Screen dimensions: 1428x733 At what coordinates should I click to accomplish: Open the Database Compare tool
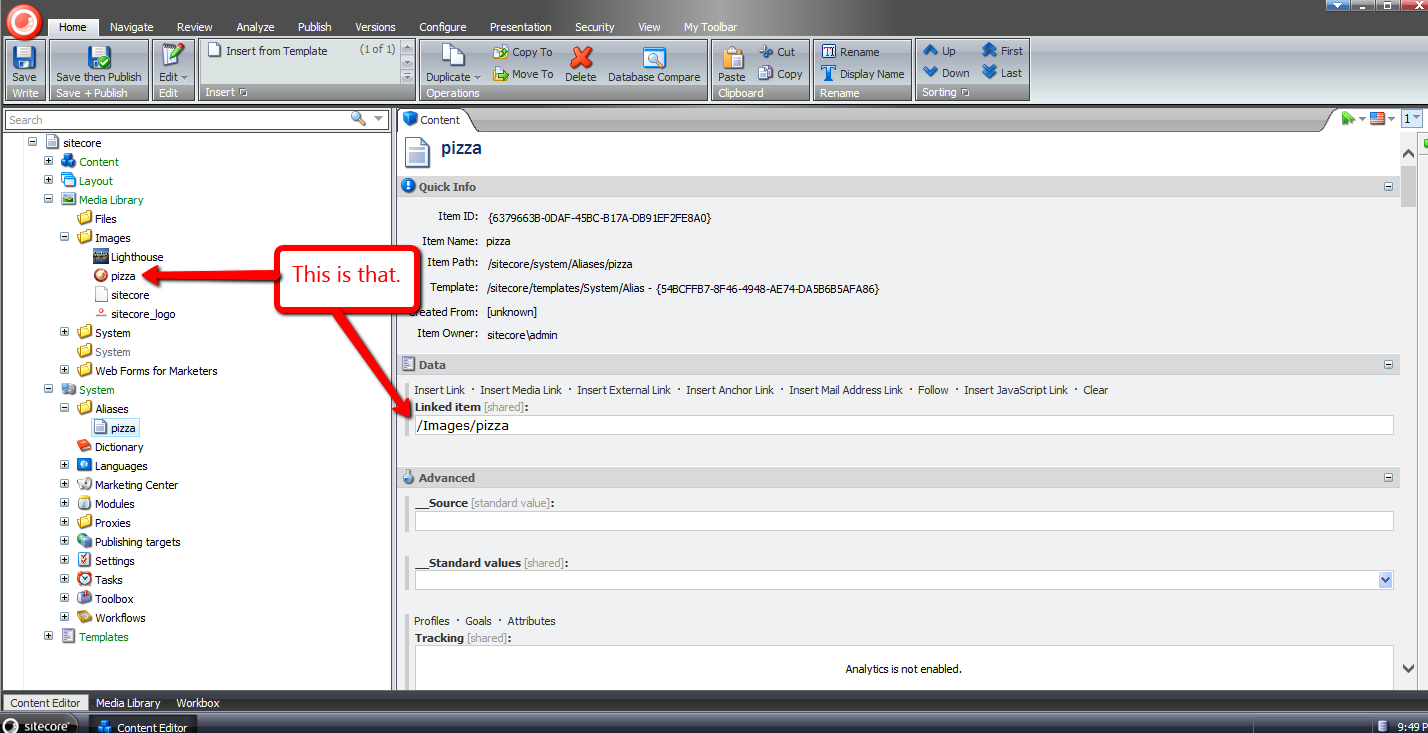point(654,58)
